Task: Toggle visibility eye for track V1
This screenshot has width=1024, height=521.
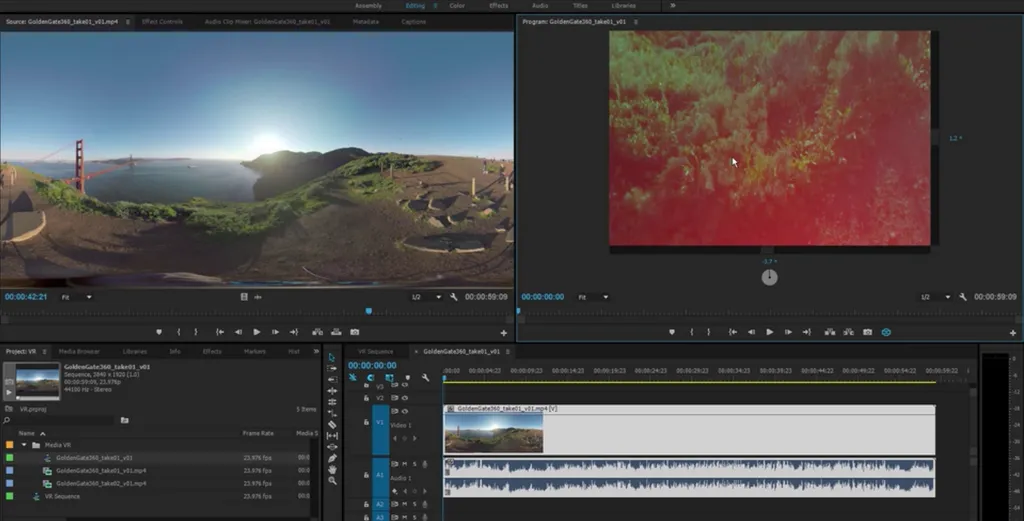Action: 404,410
